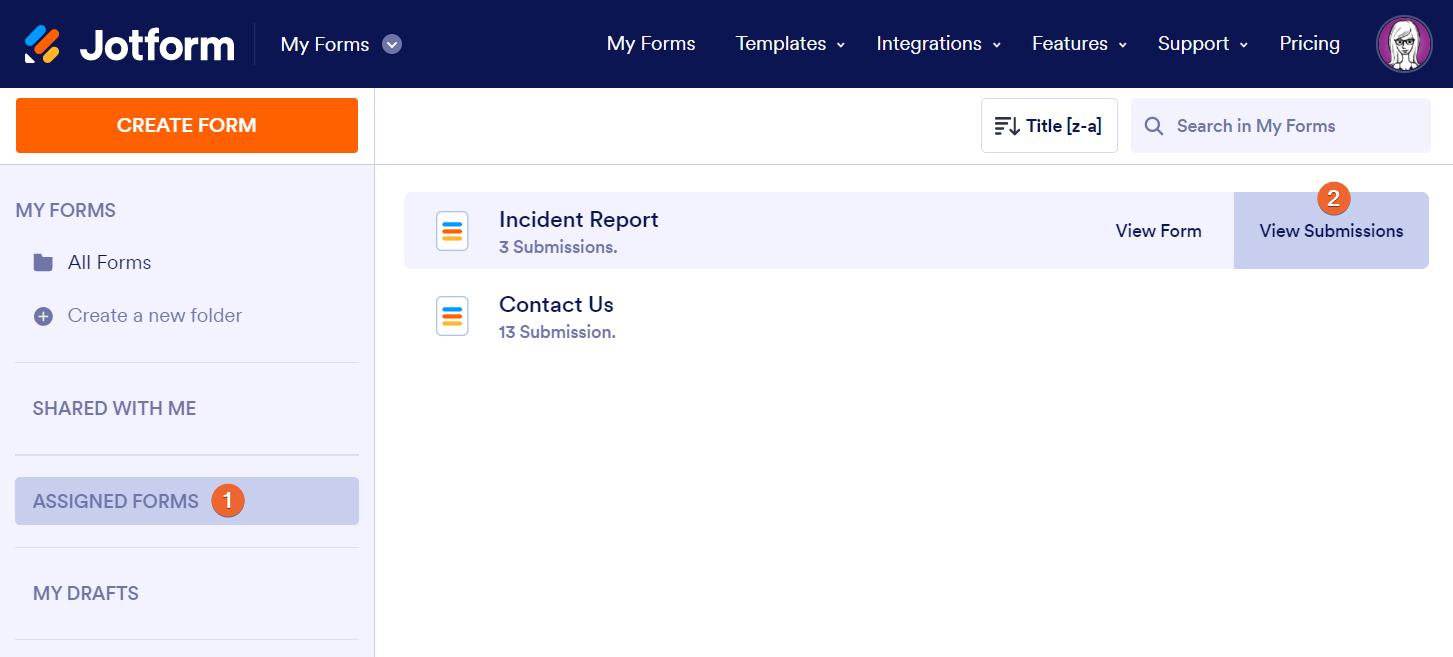Screen dimensions: 1453x657
Task: Open the Features dropdown menu
Action: [x=1079, y=44]
